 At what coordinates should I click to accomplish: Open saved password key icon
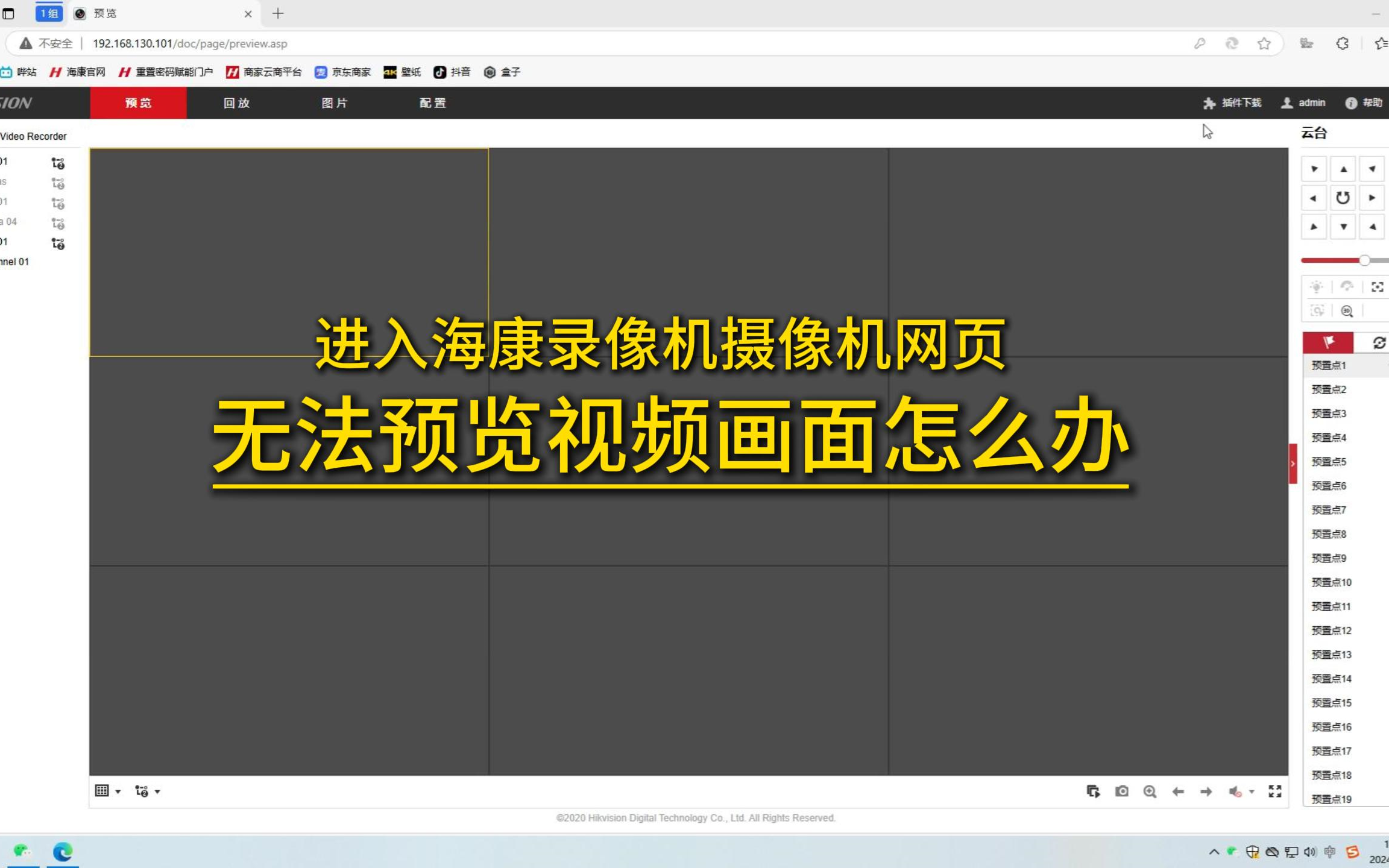1200,44
